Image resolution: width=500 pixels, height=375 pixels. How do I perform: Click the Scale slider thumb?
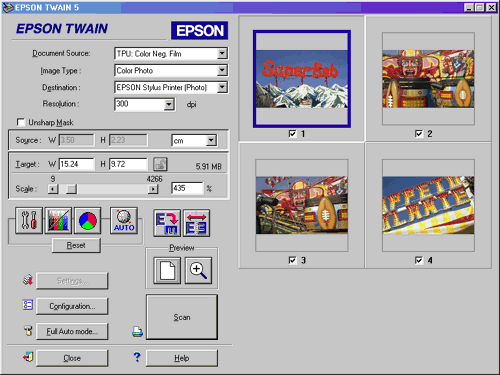tap(71, 189)
